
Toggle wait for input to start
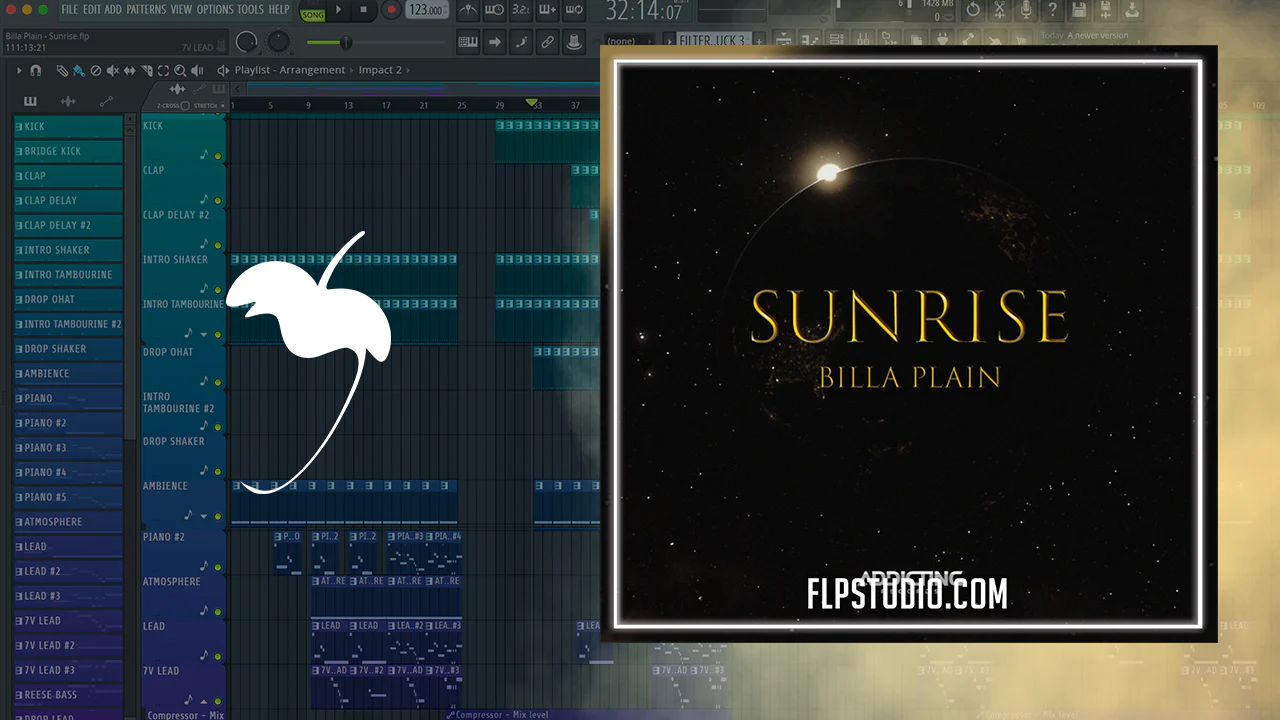coord(494,10)
